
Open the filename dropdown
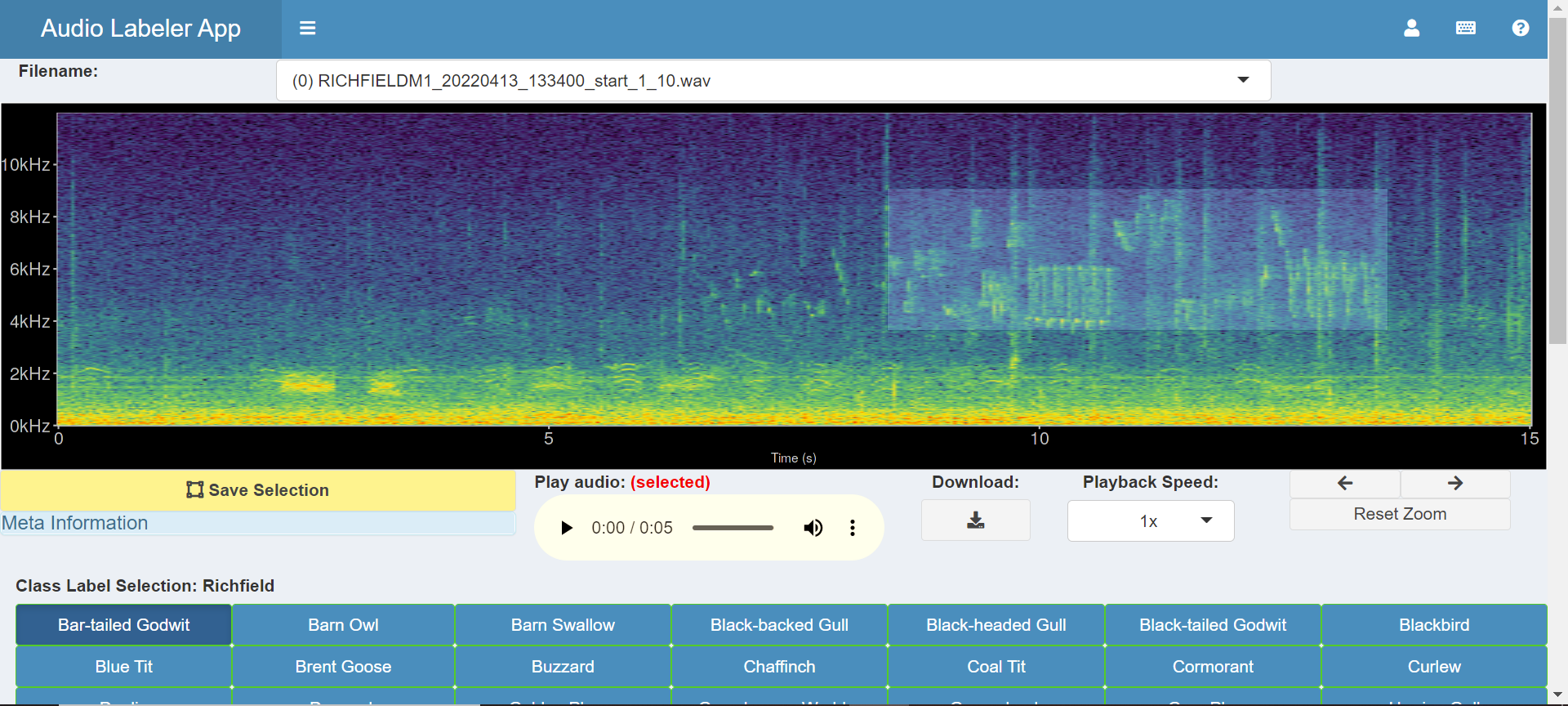[x=773, y=81]
